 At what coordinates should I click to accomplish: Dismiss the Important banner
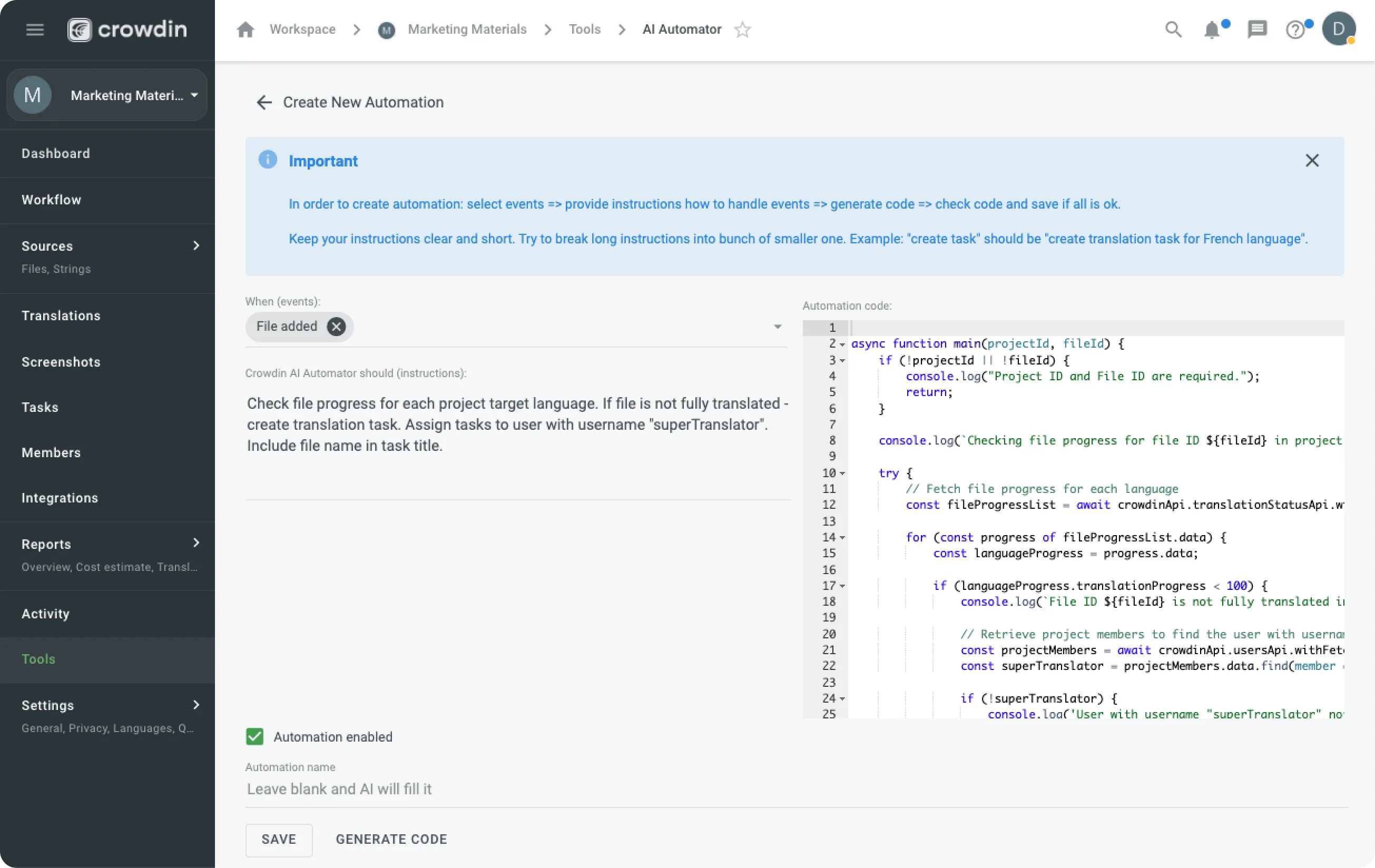pyautogui.click(x=1313, y=161)
